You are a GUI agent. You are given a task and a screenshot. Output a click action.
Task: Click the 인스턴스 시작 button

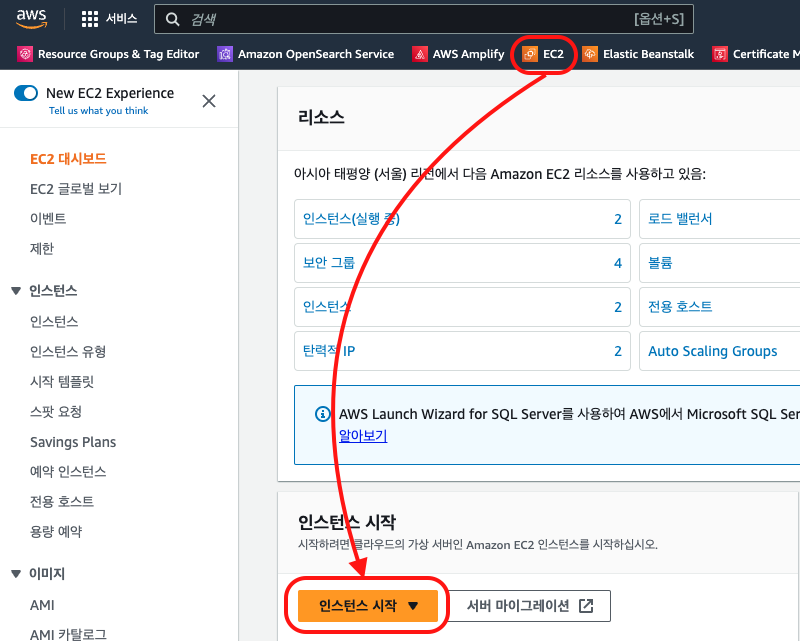[368, 606]
